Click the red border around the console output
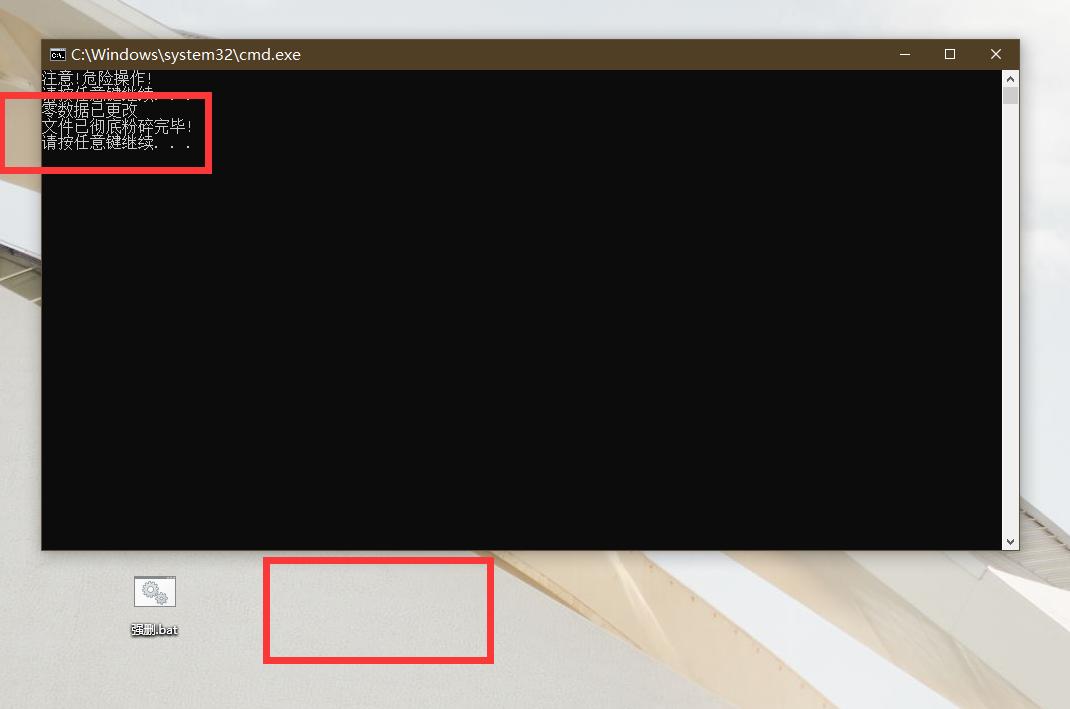 (209, 133)
